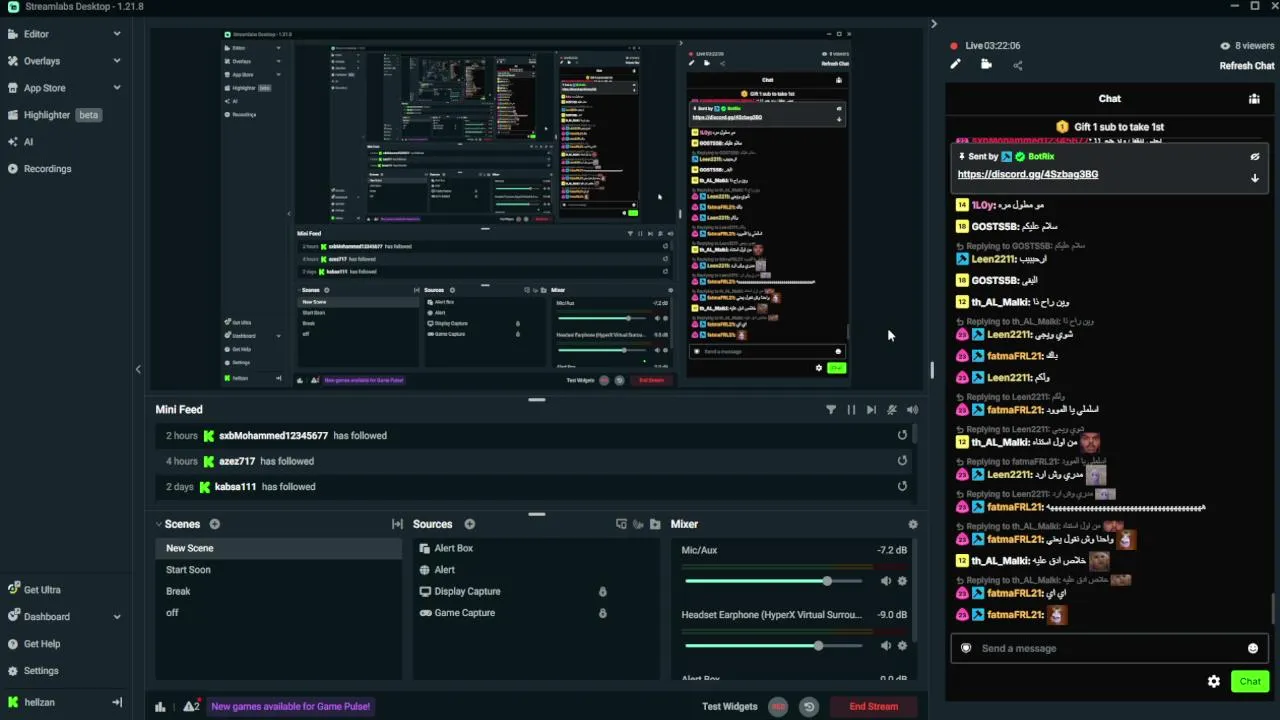The image size is (1280, 720).
Task: Mute the Headset Earphone audio source
Action: click(x=885, y=646)
